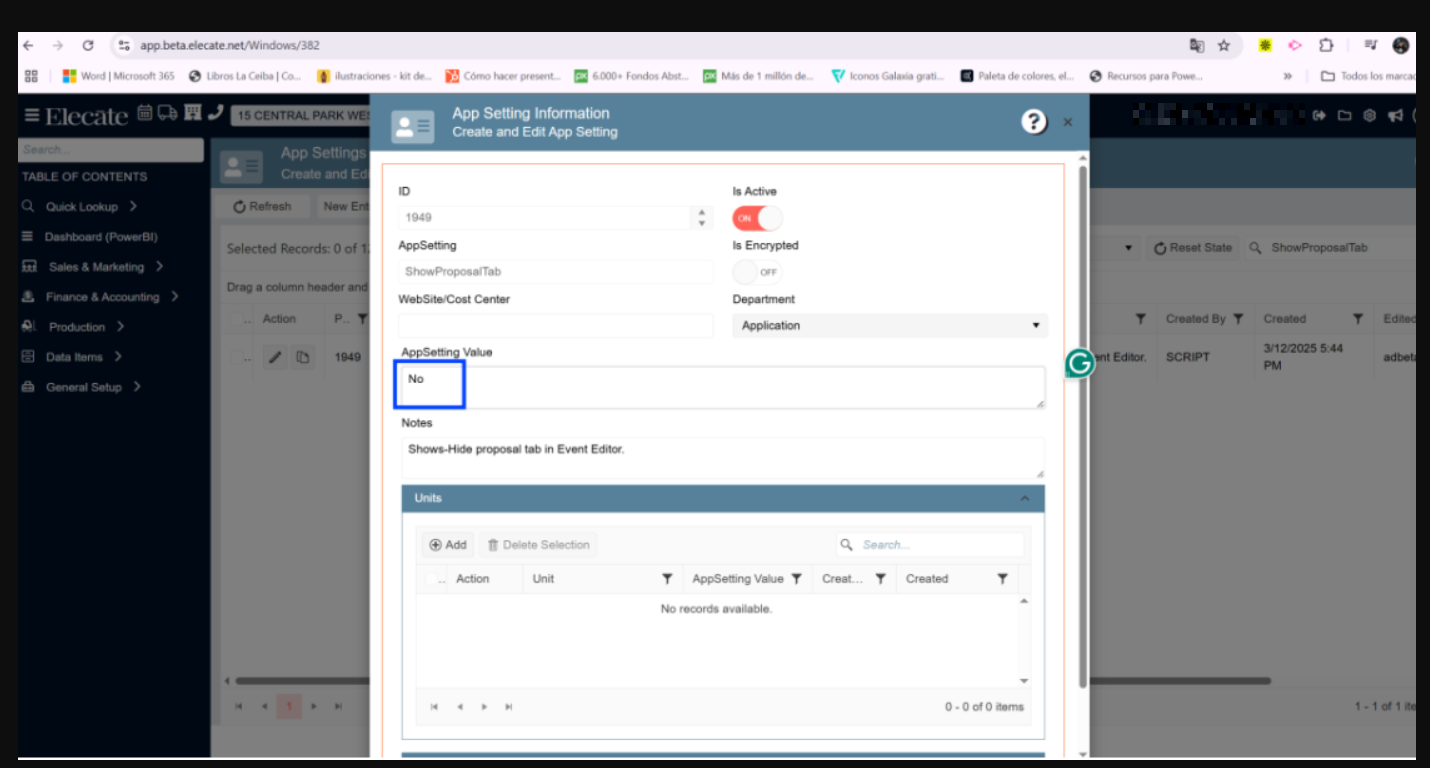Viewport: 1430px width, 768px height.
Task: Click the Reset State button
Action: click(x=1193, y=248)
